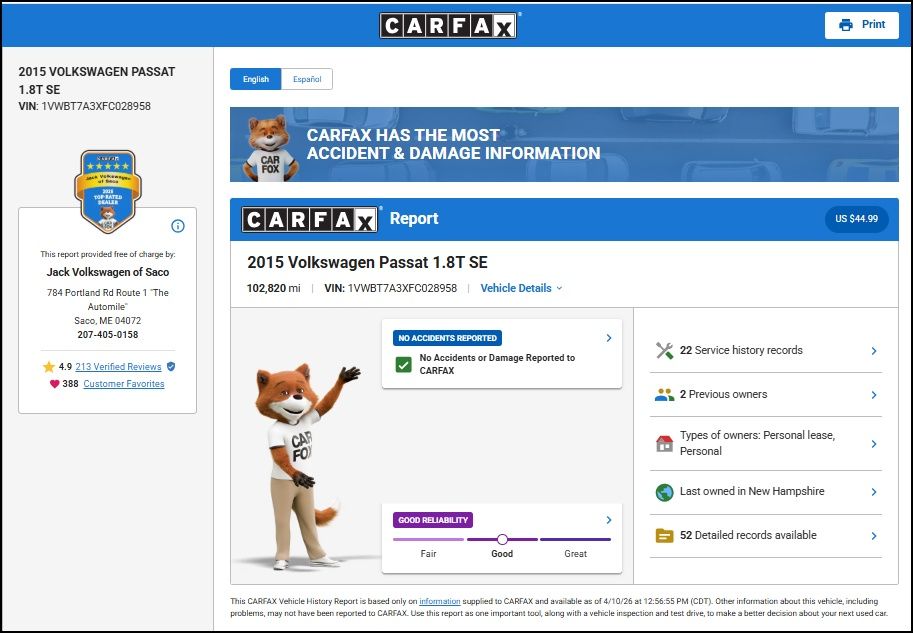Expand the No Accidents Reported chevron
913x633 pixels.
[609, 338]
